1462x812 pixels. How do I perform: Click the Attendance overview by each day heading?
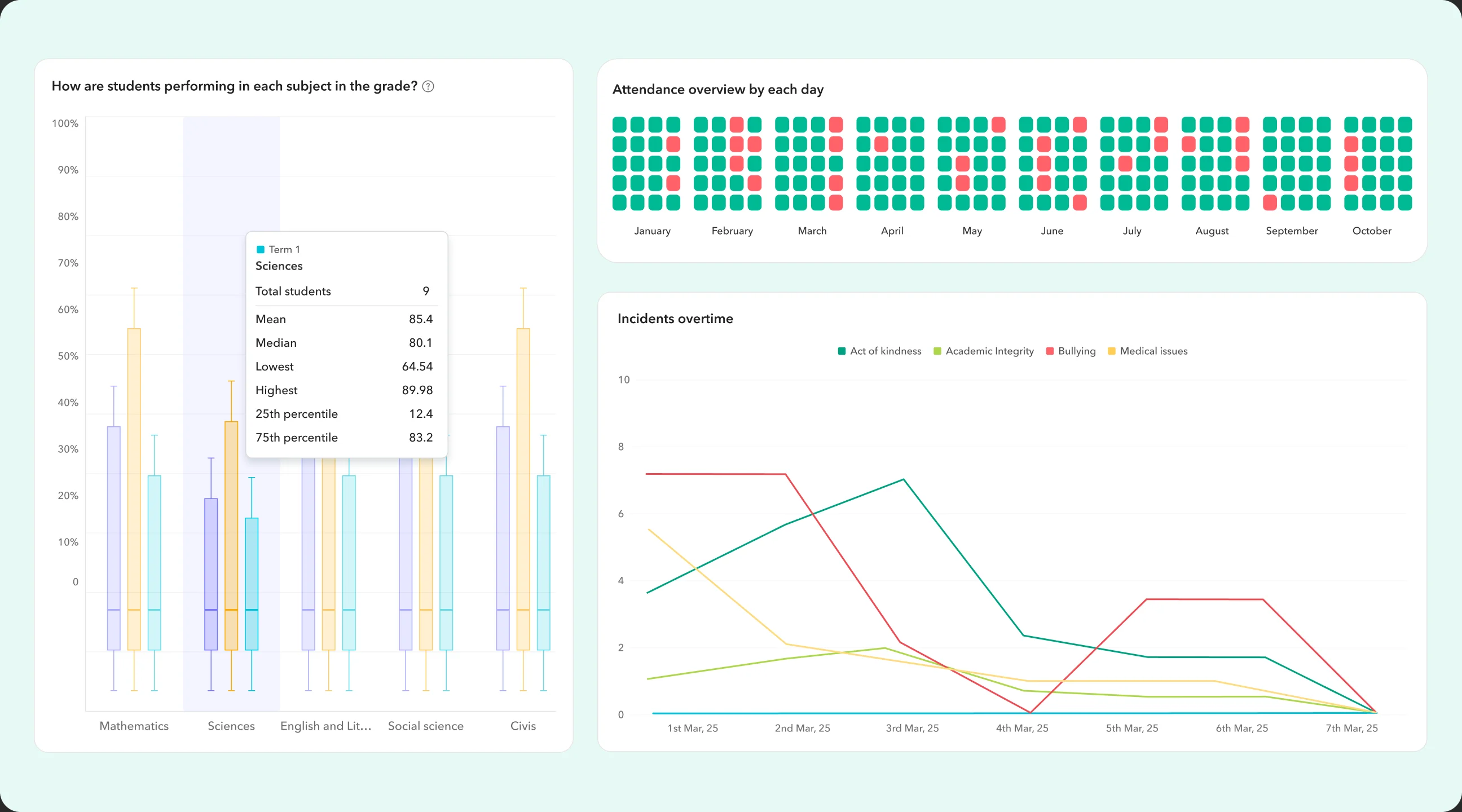pos(718,90)
